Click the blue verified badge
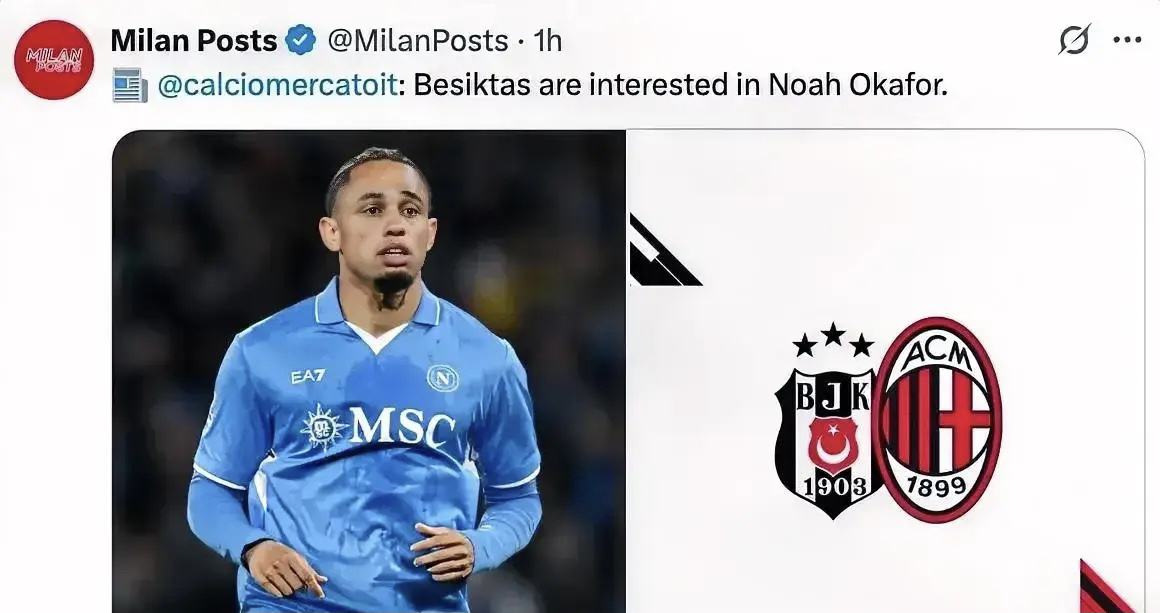 300,41
